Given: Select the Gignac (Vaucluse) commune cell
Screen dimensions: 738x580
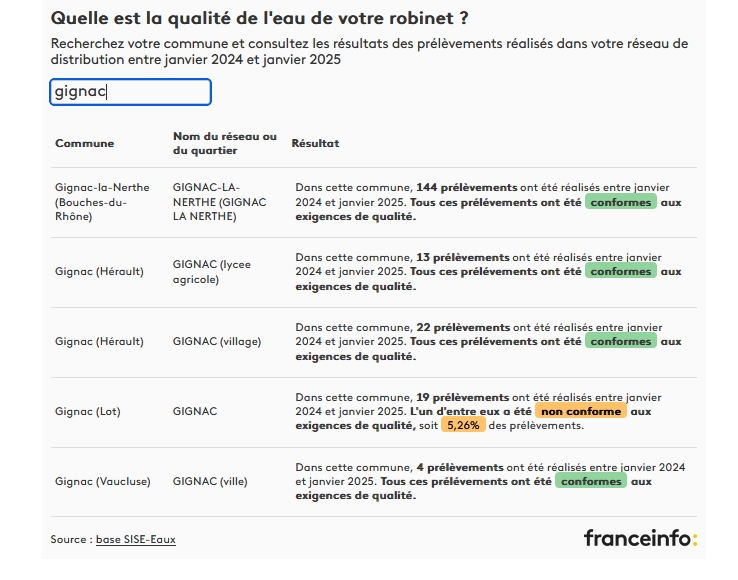Looking at the screenshot, I should pos(103,481).
